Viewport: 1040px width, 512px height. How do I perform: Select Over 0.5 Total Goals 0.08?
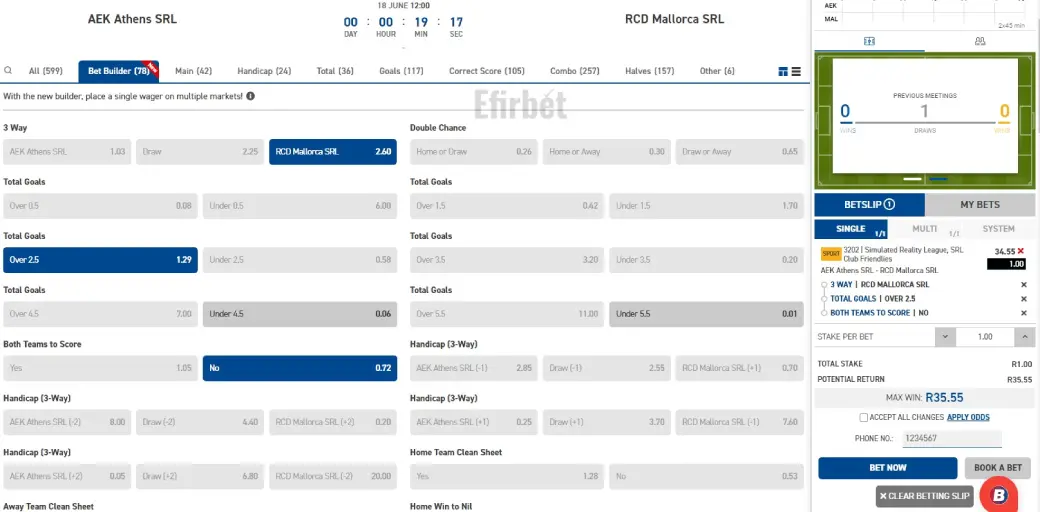pyautogui.click(x=100, y=206)
